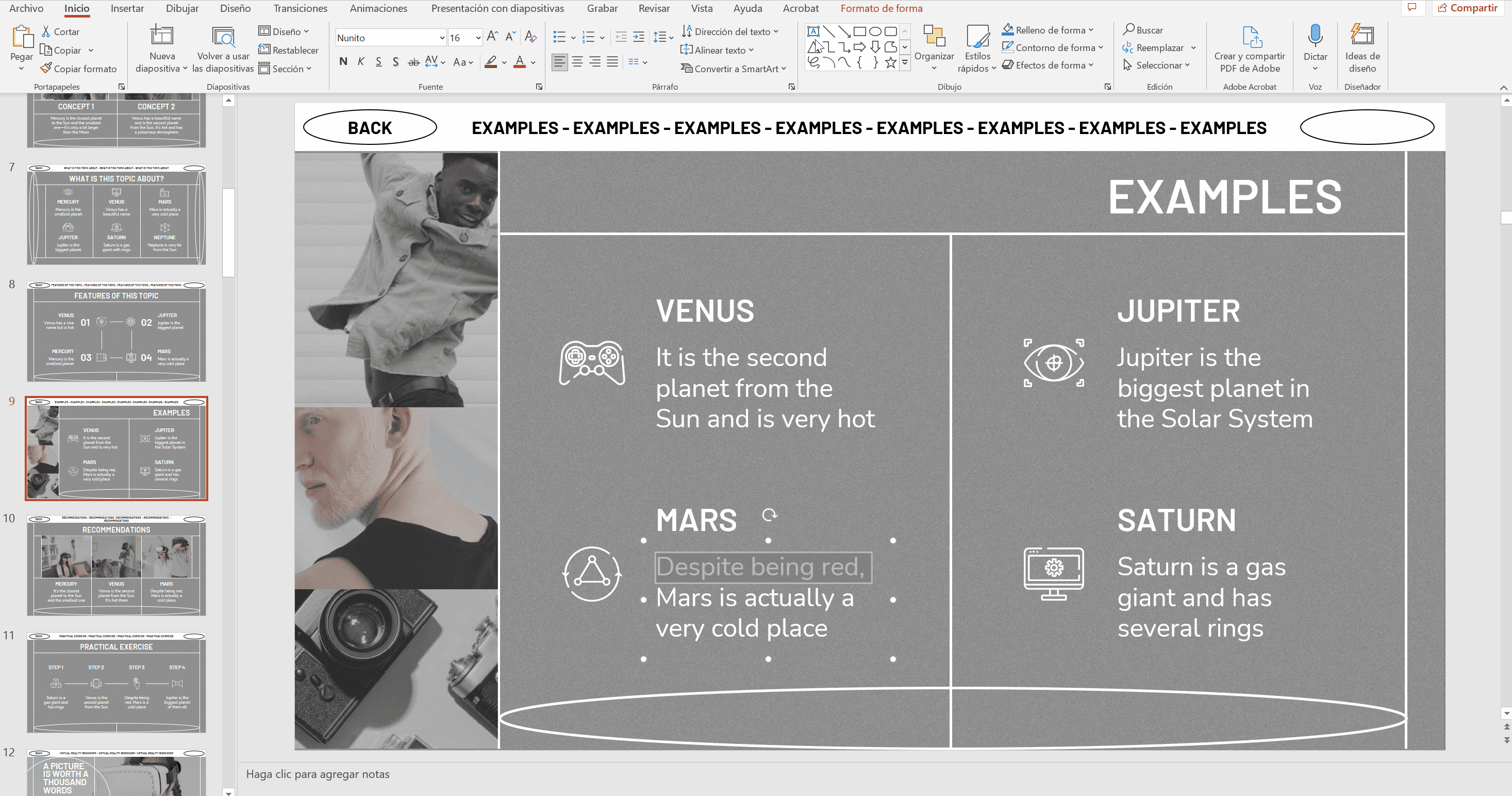Justify the paragraph text
Viewport: 1512px width, 796px height.
[x=612, y=62]
